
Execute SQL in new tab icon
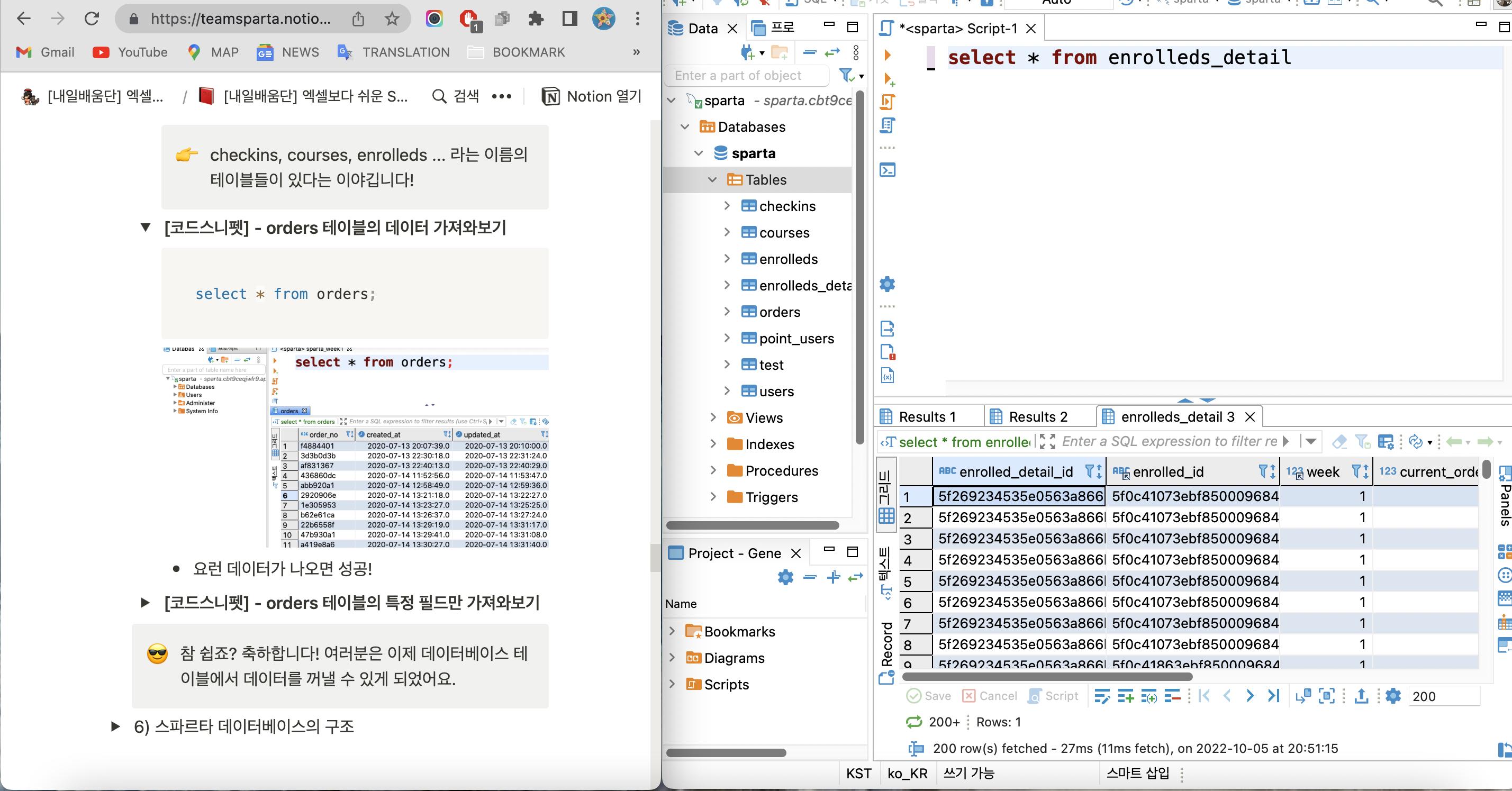click(888, 79)
